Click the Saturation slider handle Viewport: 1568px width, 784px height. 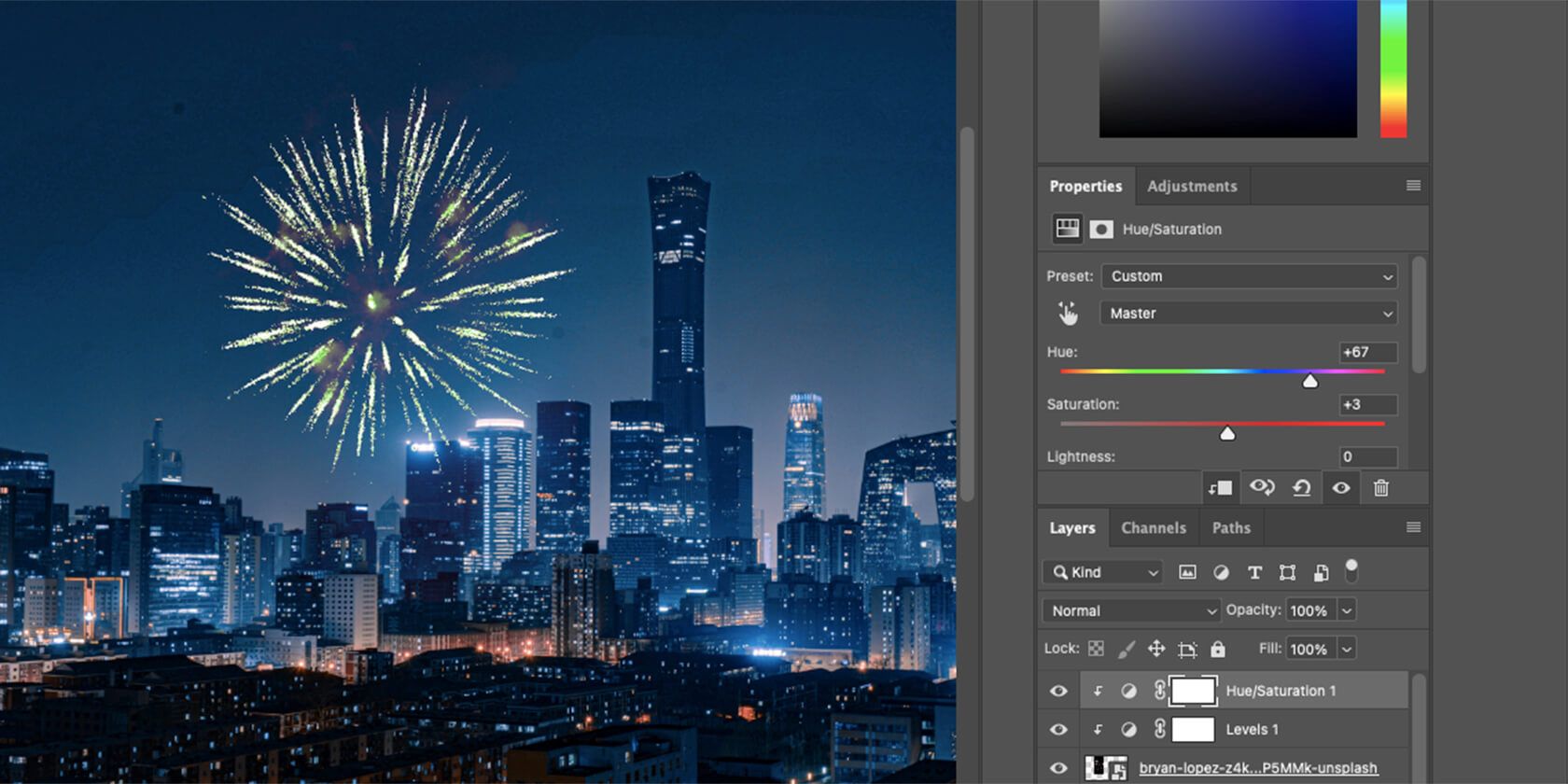[x=1227, y=433]
